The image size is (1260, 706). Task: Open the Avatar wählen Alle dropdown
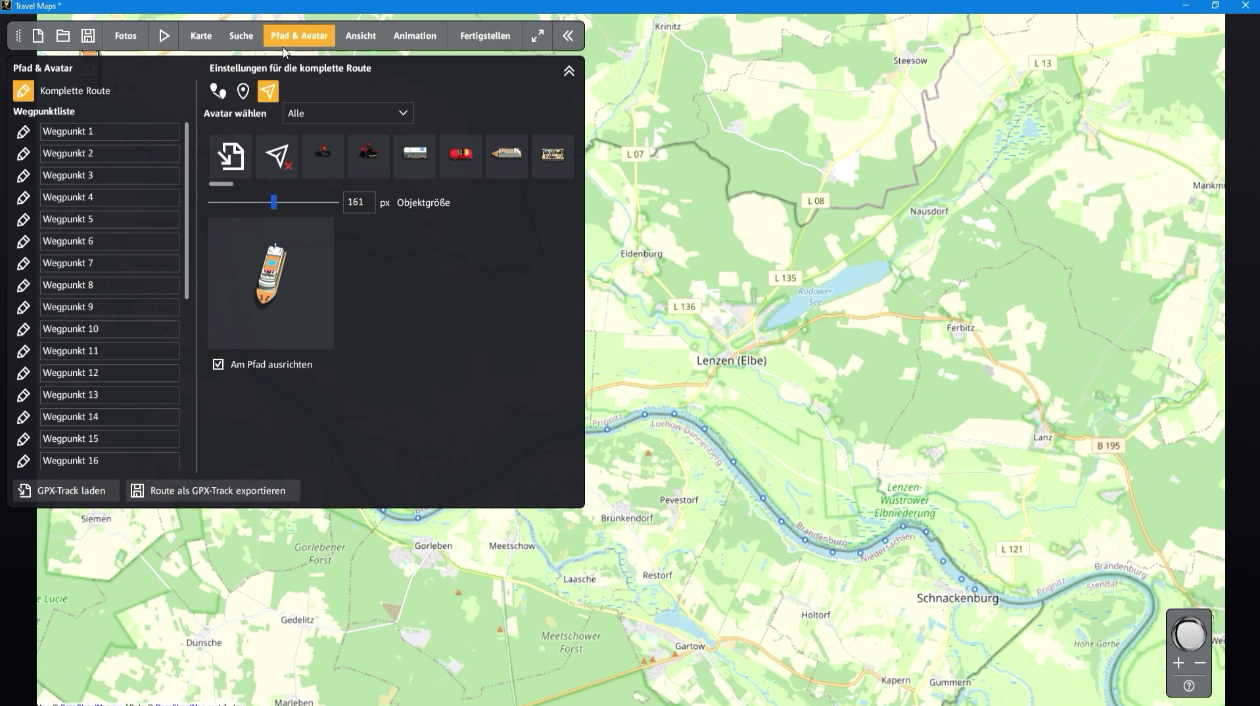pos(347,113)
